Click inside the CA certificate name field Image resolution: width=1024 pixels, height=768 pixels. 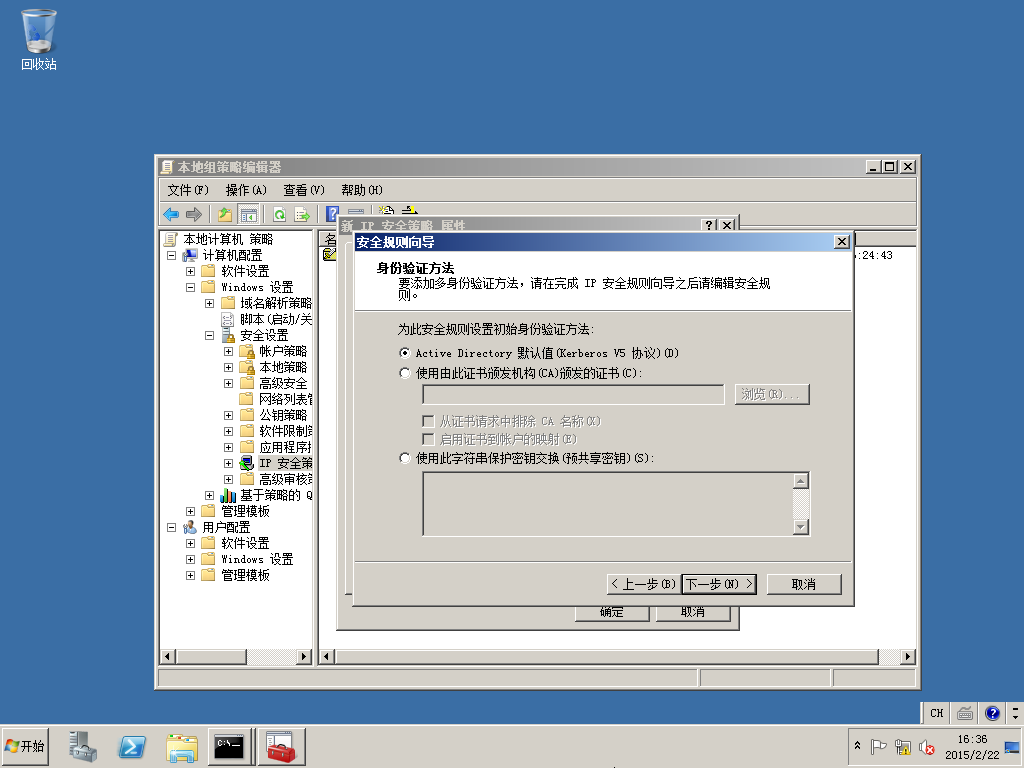573,394
